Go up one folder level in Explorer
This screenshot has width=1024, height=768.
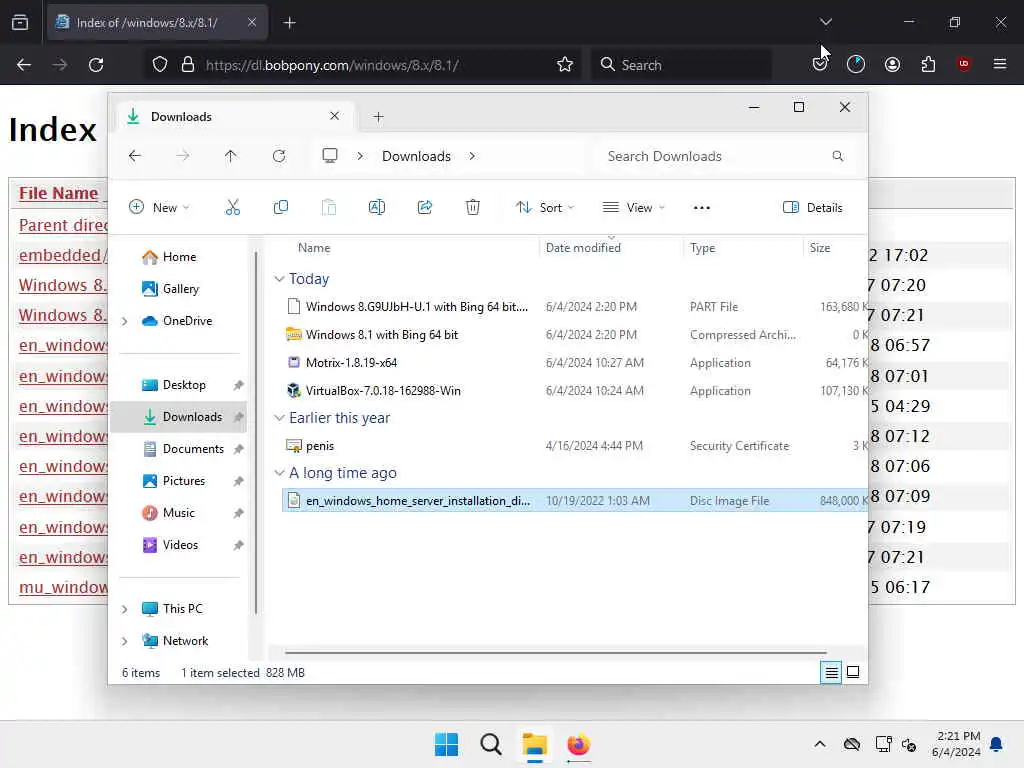point(231,156)
